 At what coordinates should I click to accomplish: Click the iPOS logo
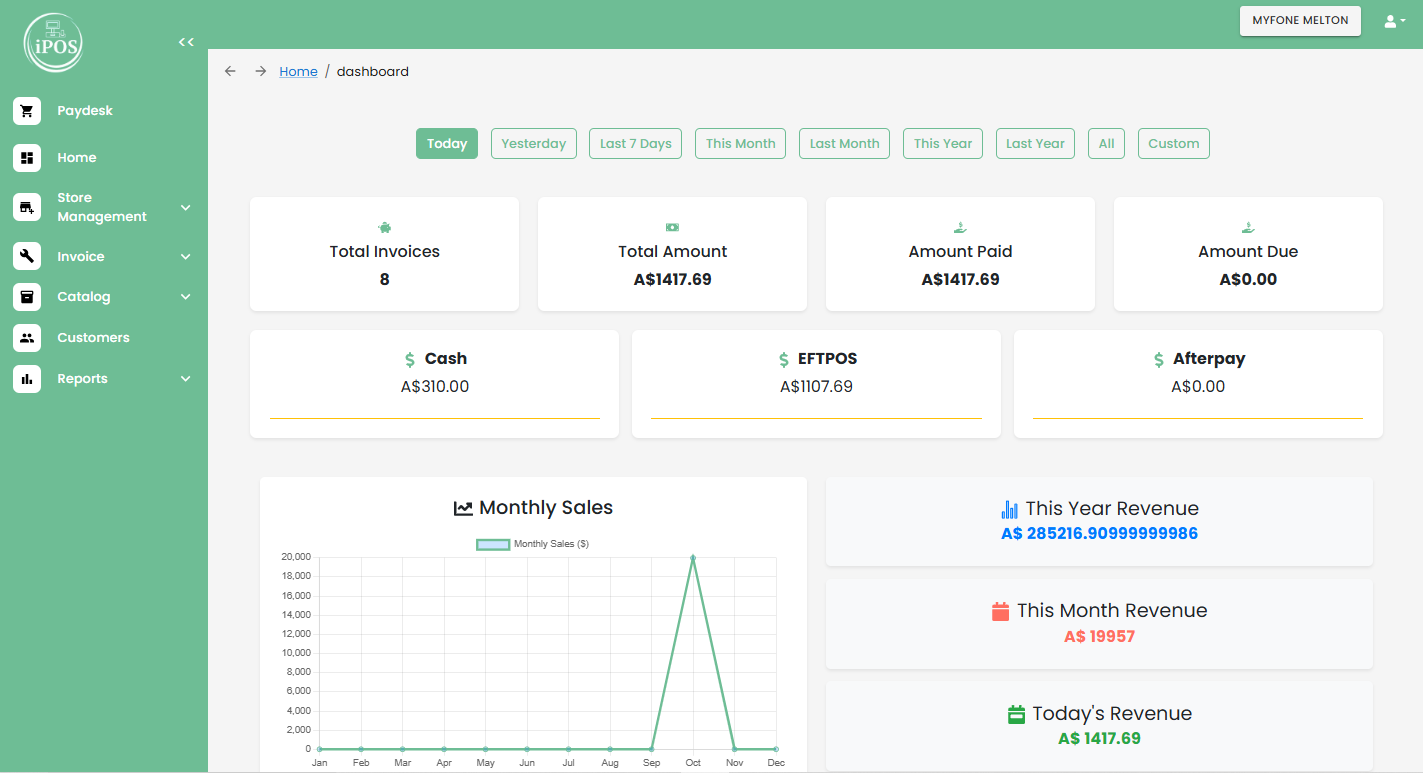pos(53,43)
